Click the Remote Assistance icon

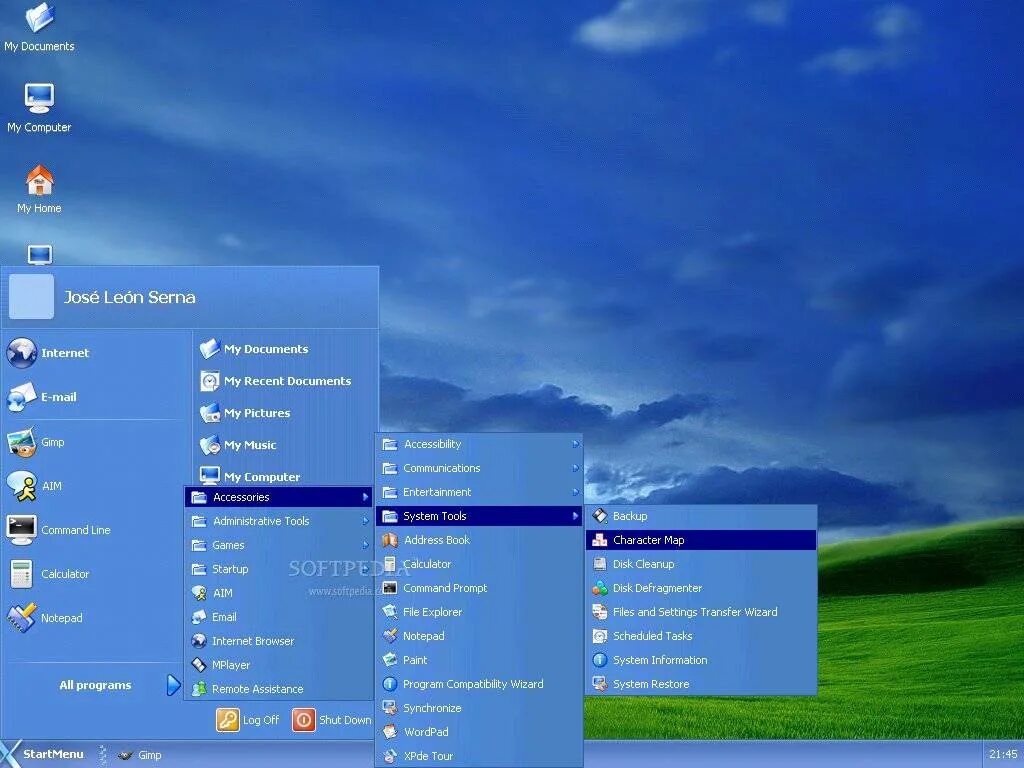click(x=199, y=689)
